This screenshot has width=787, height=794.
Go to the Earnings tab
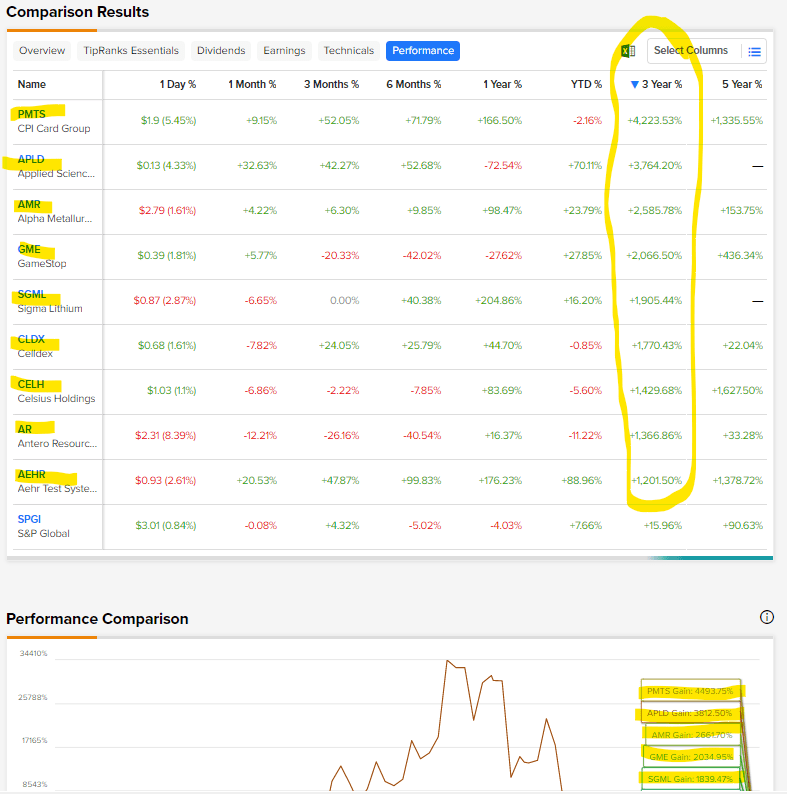pyautogui.click(x=284, y=51)
